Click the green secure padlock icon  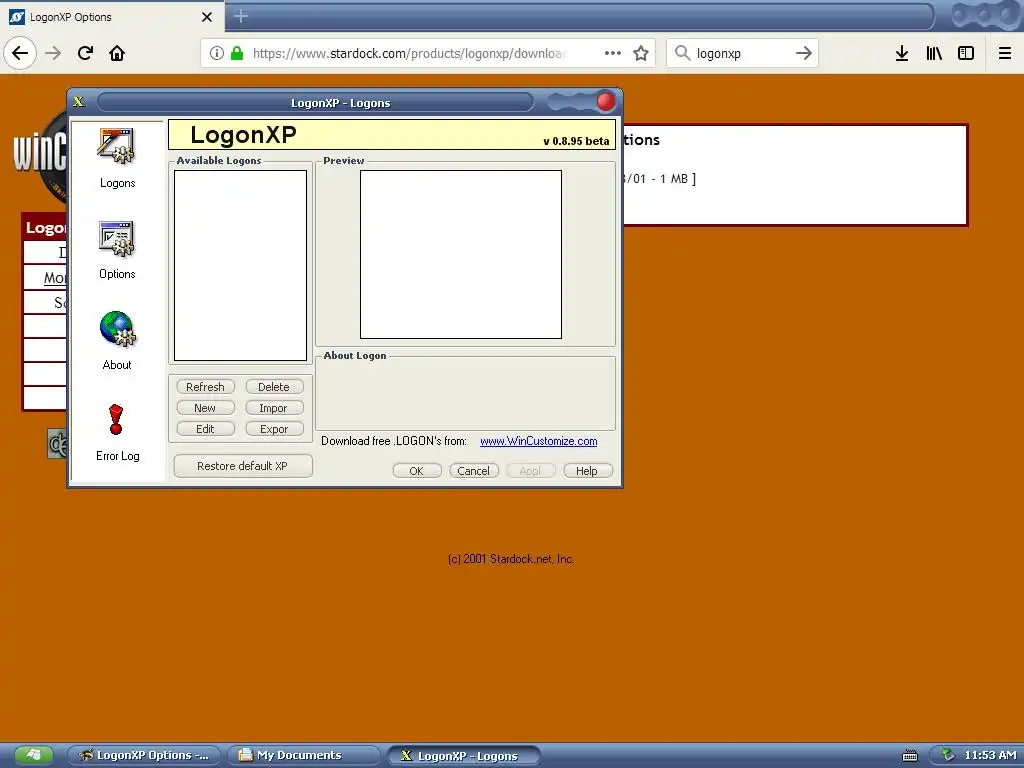pyautogui.click(x=237, y=53)
